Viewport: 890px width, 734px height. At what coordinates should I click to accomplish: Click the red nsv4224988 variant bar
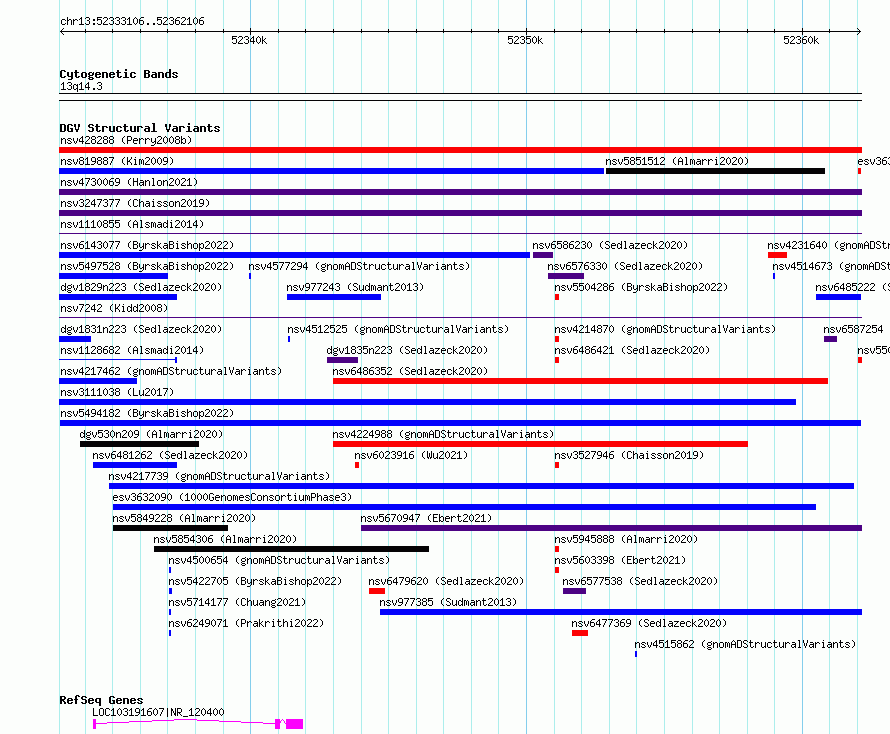click(x=540, y=444)
